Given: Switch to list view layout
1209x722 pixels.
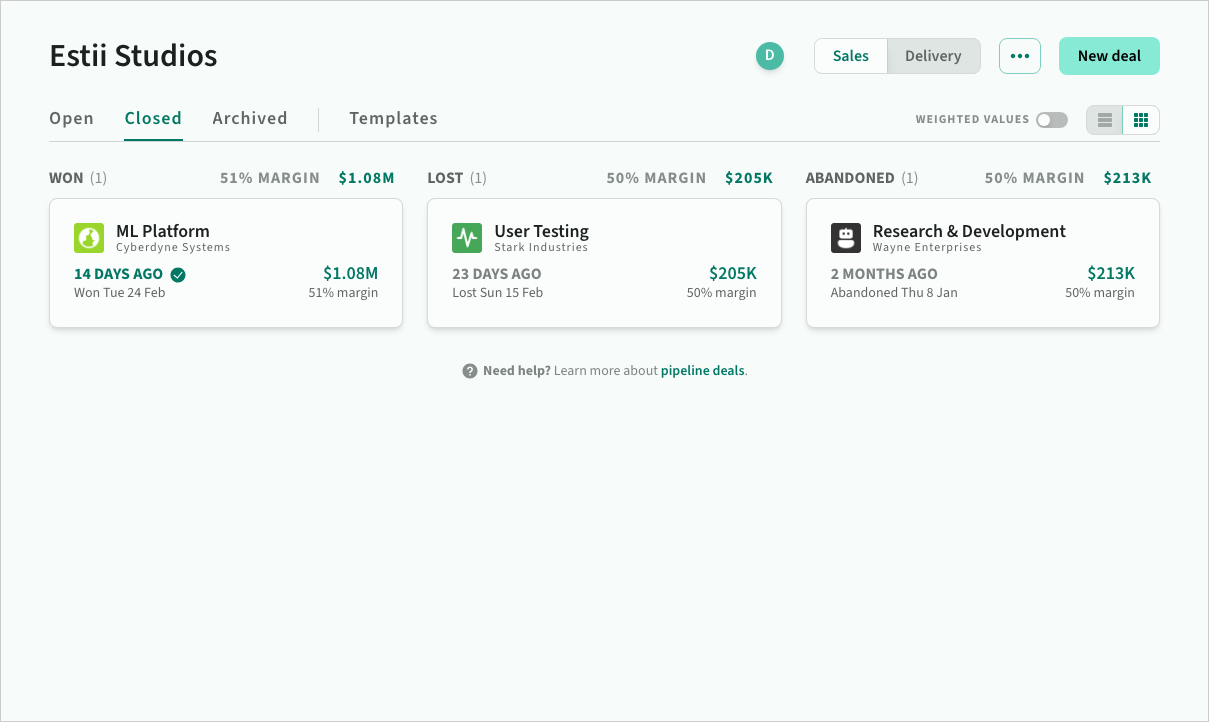Looking at the screenshot, I should click(1105, 120).
